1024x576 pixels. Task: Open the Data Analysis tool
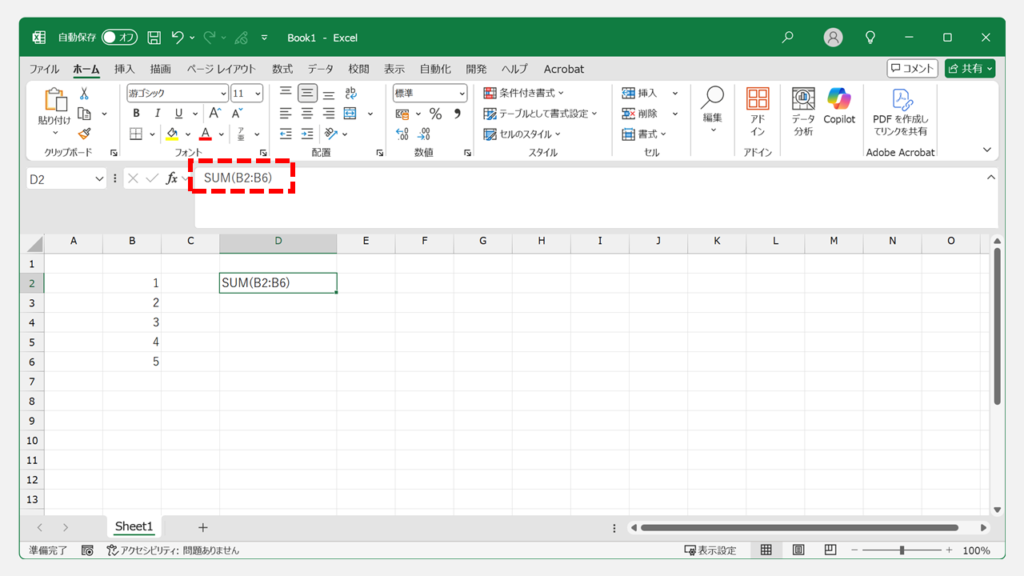pos(803,112)
